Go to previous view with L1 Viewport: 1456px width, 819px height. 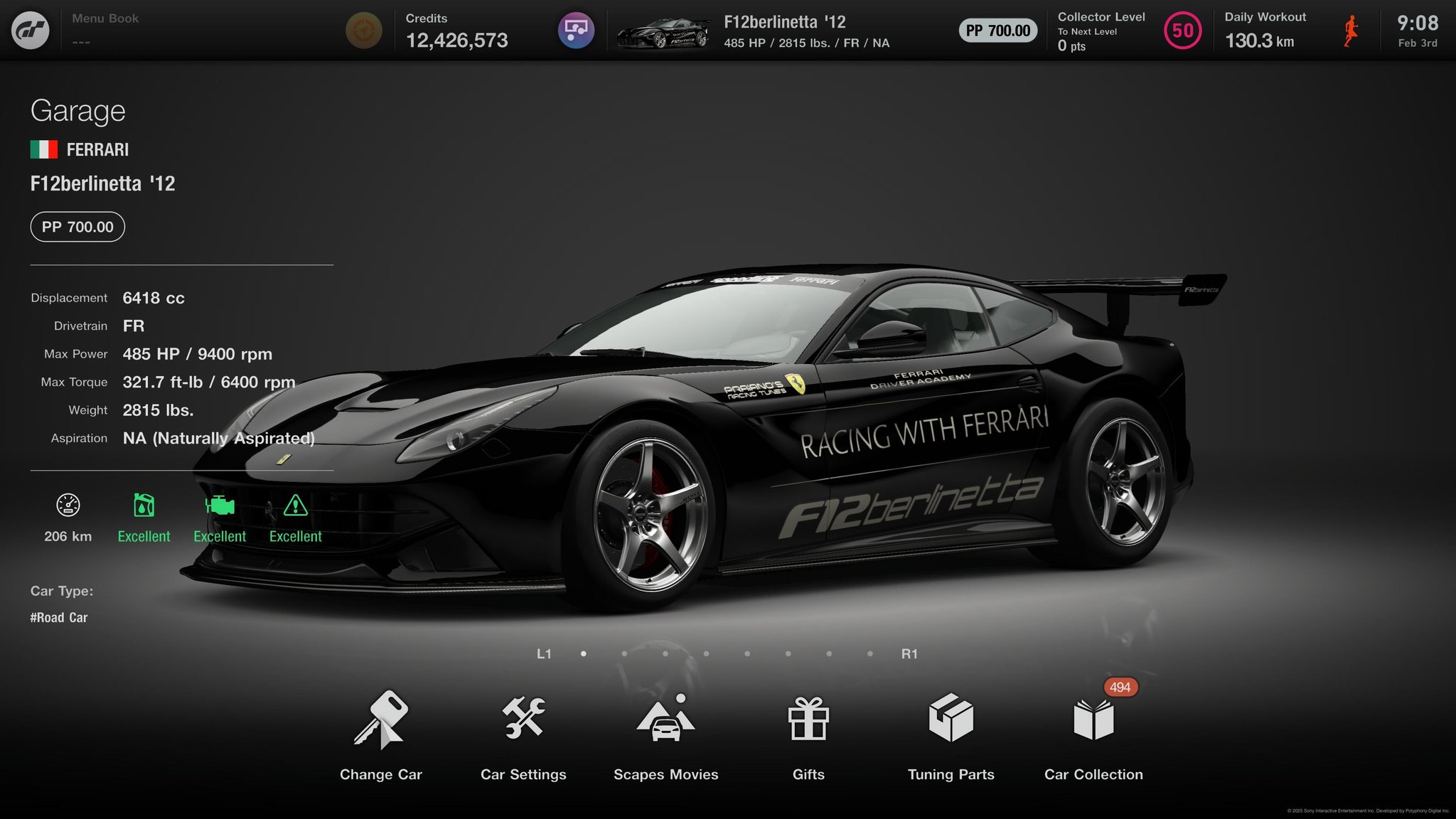(x=544, y=654)
